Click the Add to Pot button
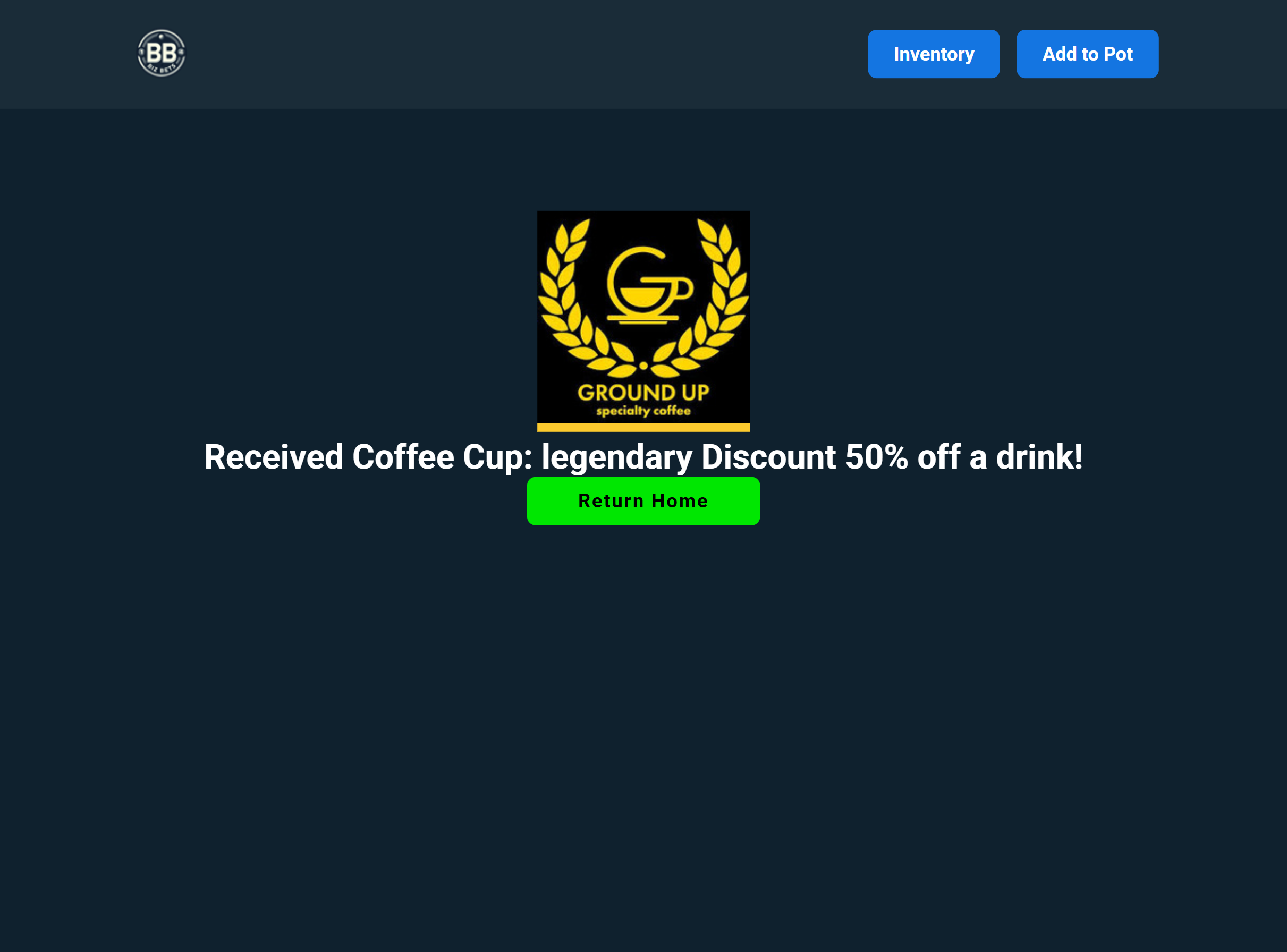 1088,54
